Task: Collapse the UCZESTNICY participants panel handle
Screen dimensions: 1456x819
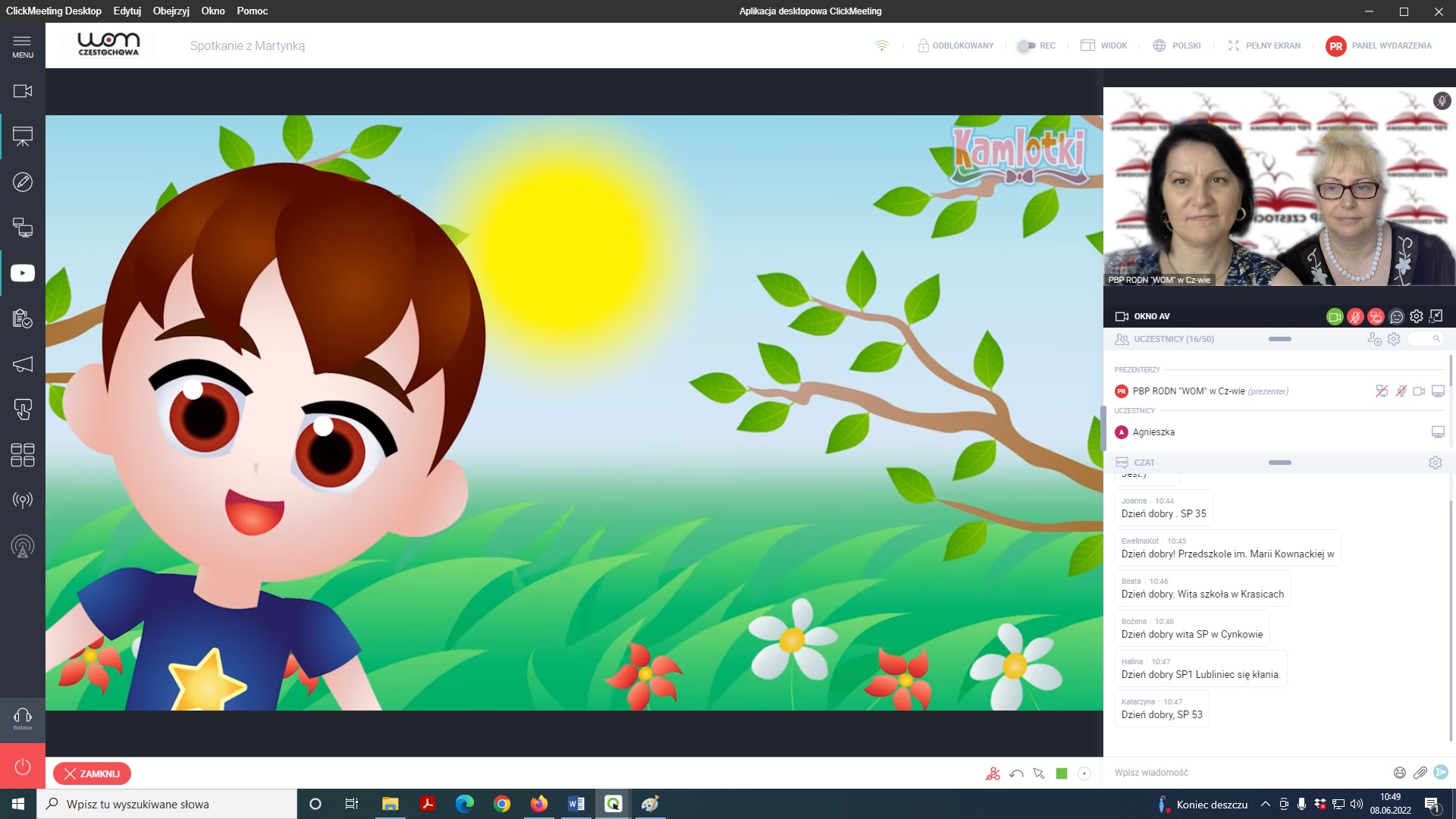Action: pyautogui.click(x=1279, y=339)
